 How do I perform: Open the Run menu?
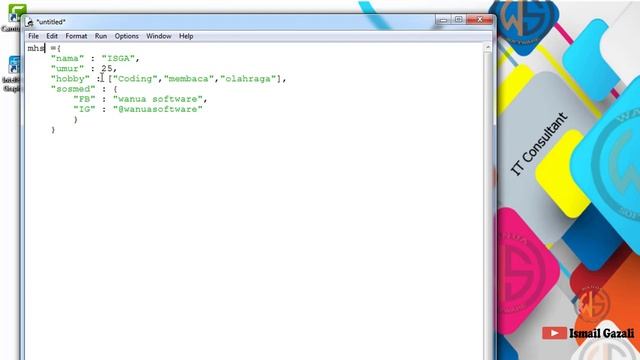pyautogui.click(x=101, y=36)
